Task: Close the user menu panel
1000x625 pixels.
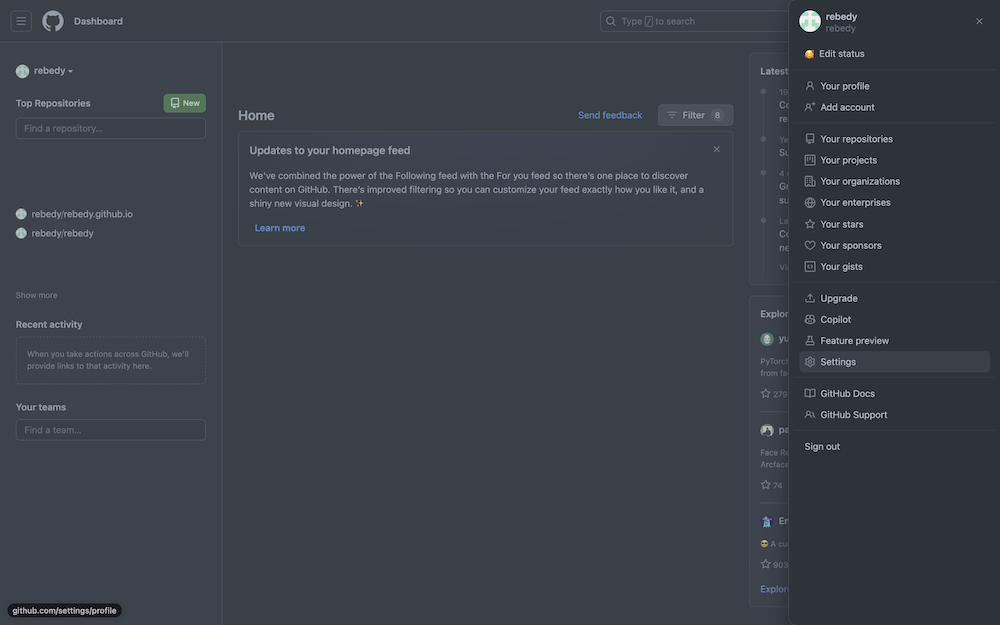Action: 979,21
